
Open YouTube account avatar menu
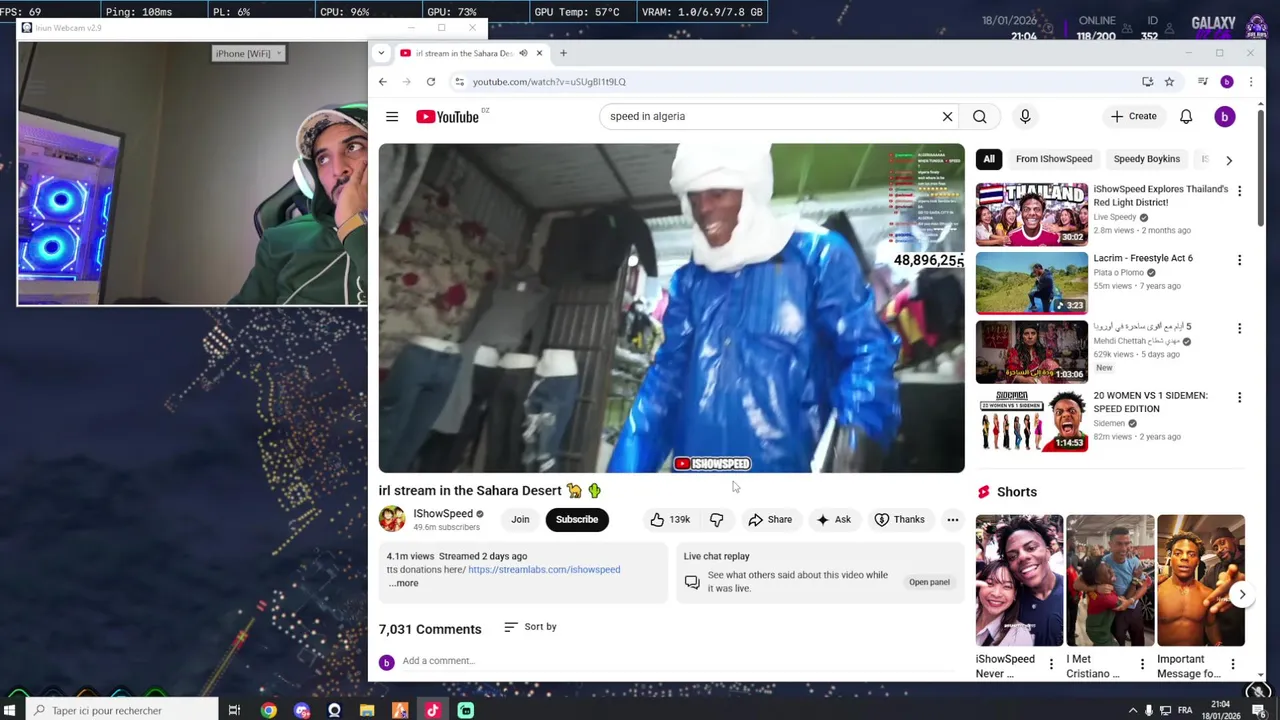coord(1224,117)
